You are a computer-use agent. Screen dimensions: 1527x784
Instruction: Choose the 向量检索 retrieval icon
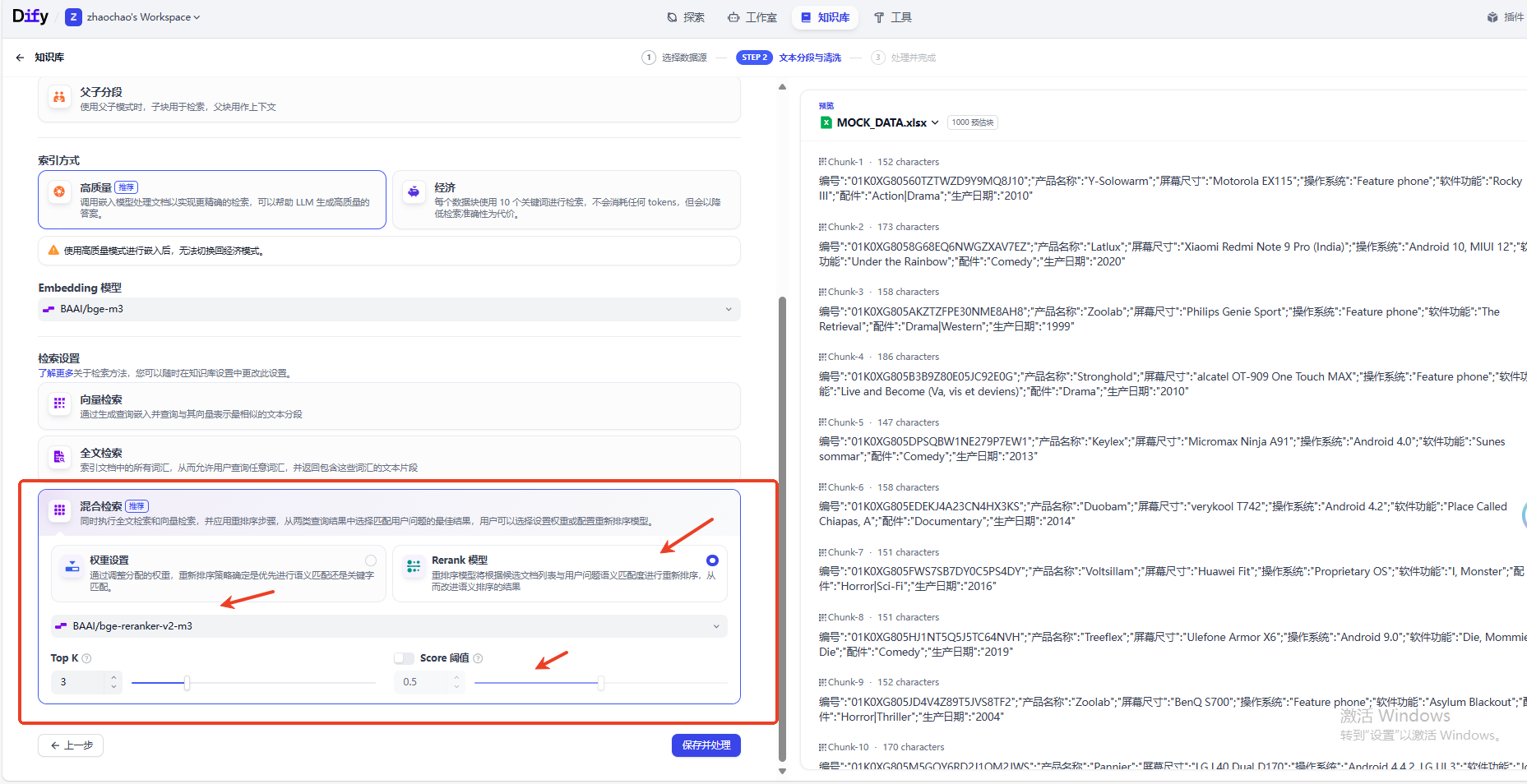[59, 404]
